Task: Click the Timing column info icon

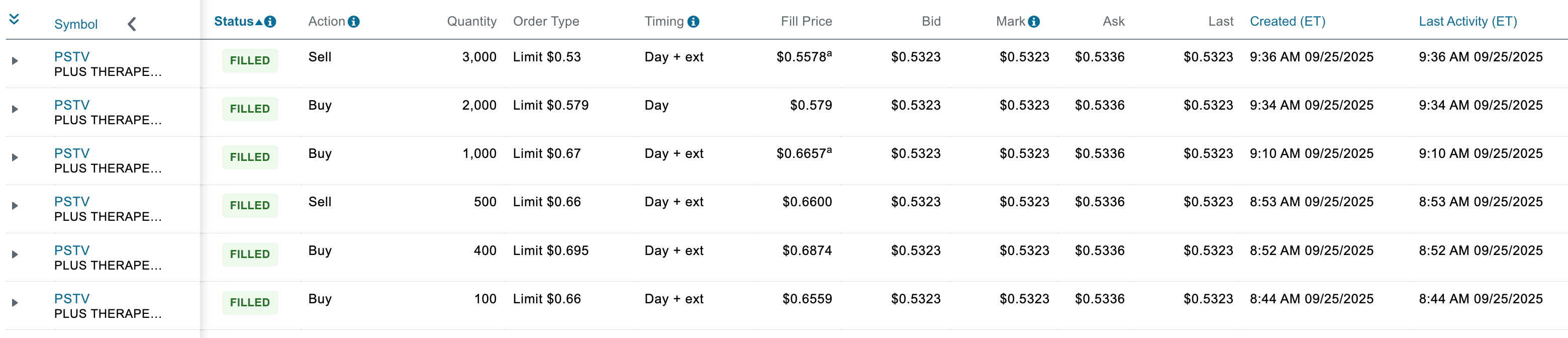Action: pyautogui.click(x=693, y=22)
